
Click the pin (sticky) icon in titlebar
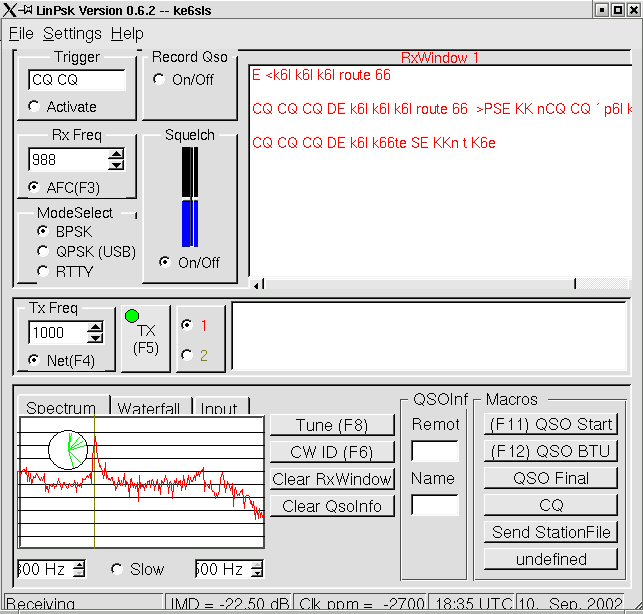tap(26, 9)
